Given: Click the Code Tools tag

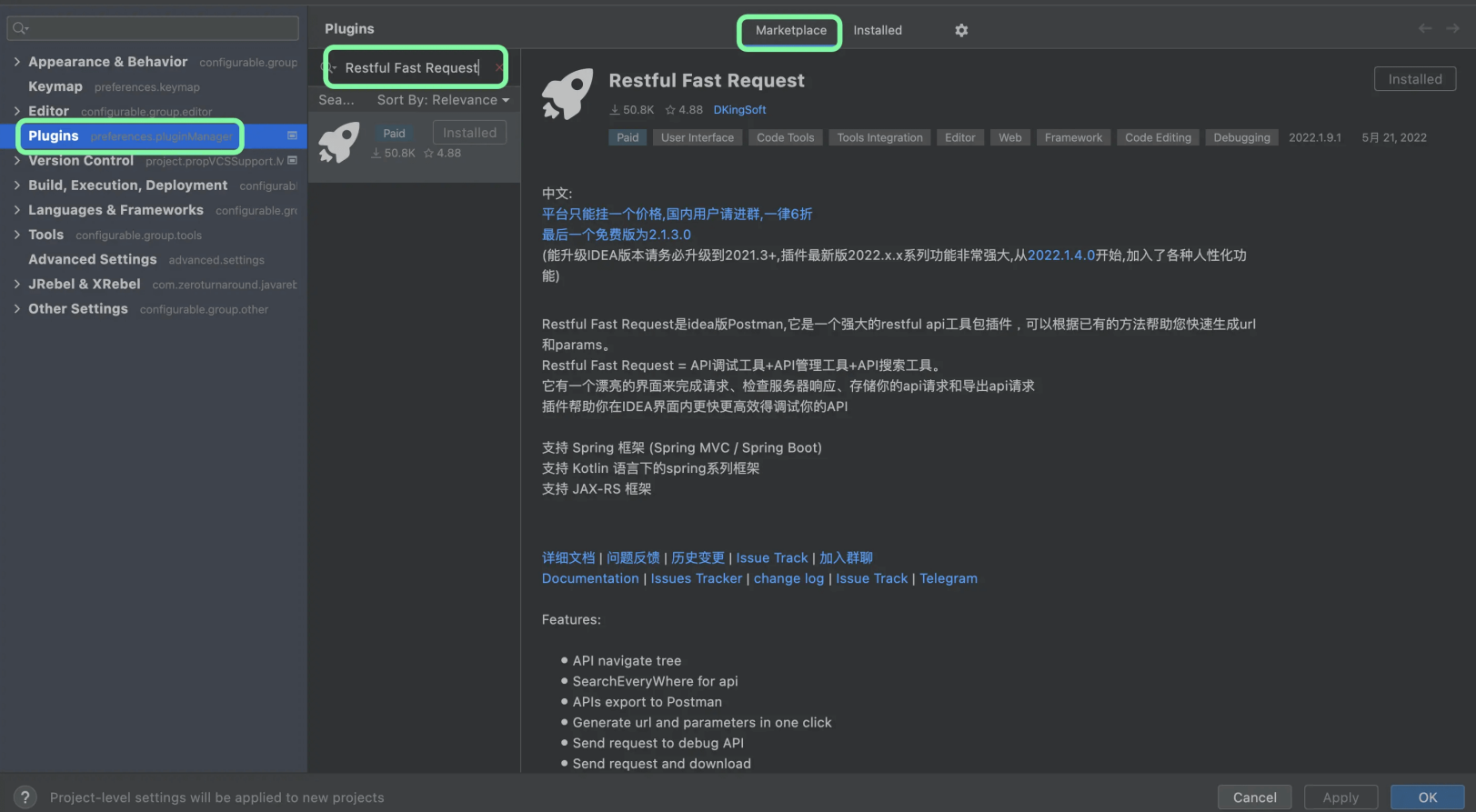Looking at the screenshot, I should click(785, 137).
